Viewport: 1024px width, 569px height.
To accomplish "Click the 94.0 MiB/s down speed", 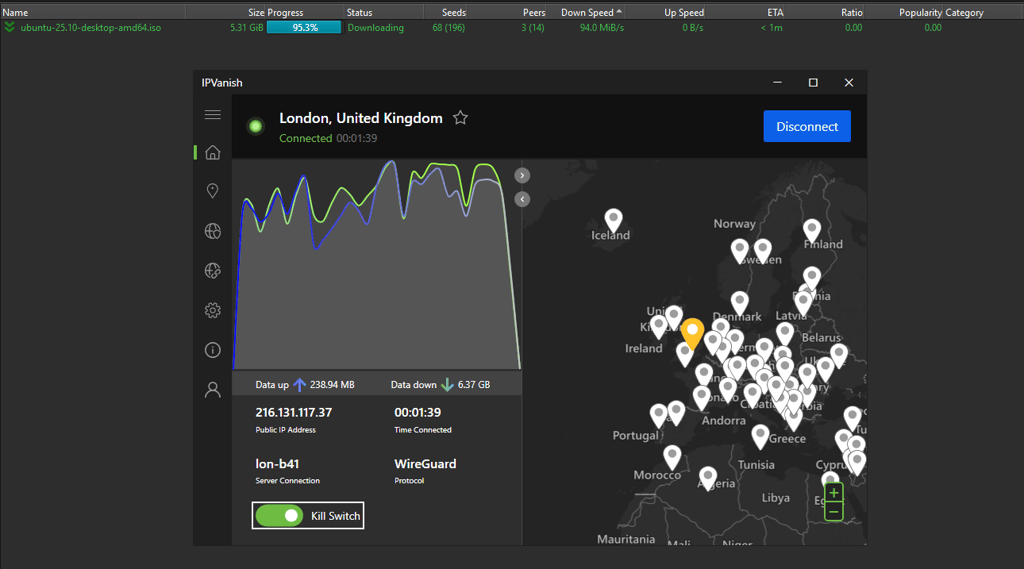I will click(601, 27).
